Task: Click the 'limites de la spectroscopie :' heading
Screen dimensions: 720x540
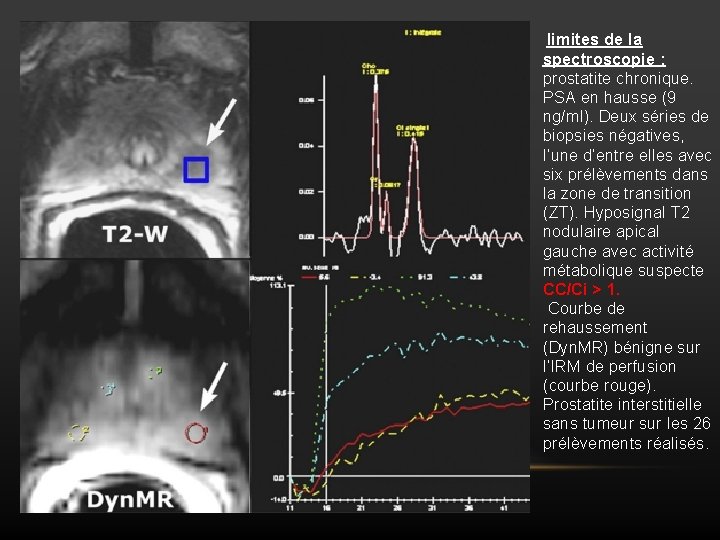Action: pyautogui.click(x=604, y=49)
